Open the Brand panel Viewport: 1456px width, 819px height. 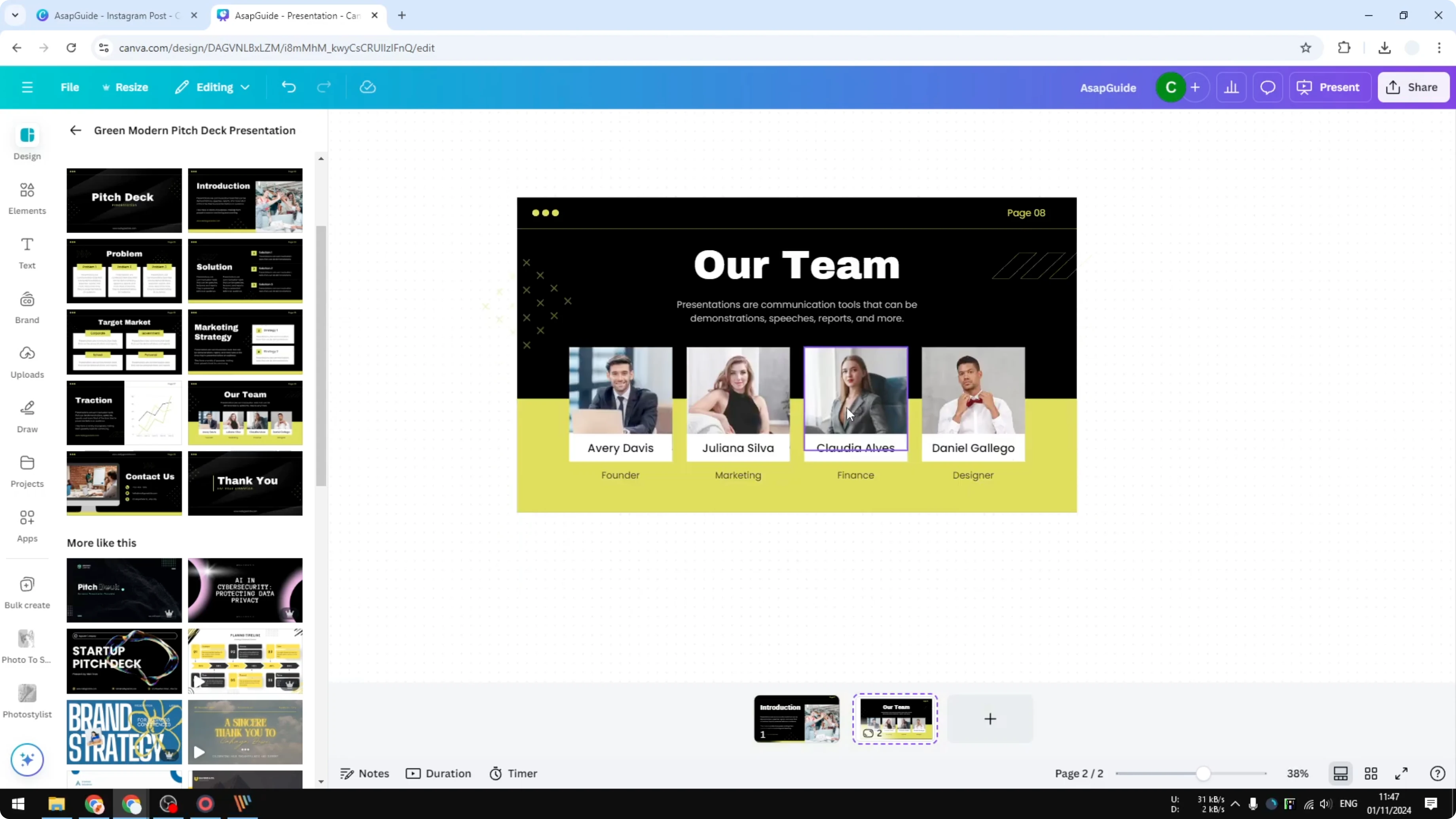[x=27, y=307]
